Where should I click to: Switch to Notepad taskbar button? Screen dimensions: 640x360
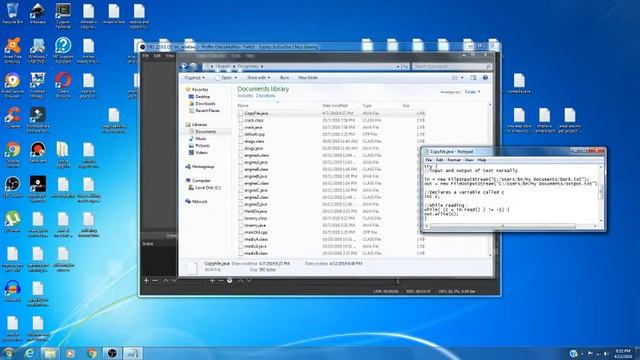133,353
